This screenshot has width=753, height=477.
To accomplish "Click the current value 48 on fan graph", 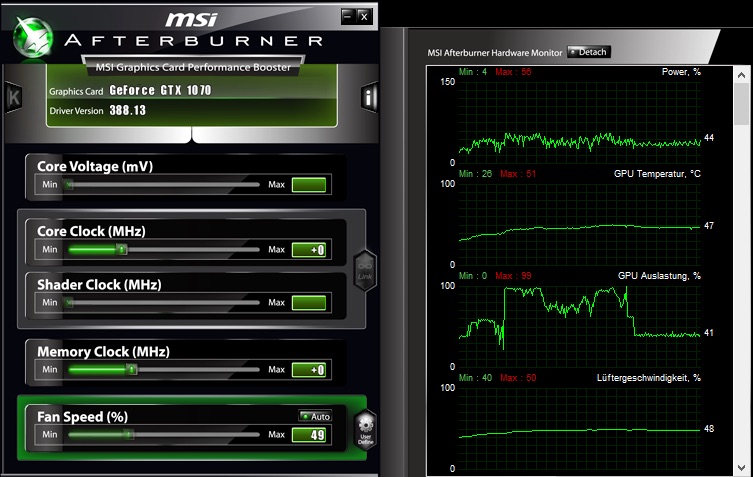I will (709, 428).
